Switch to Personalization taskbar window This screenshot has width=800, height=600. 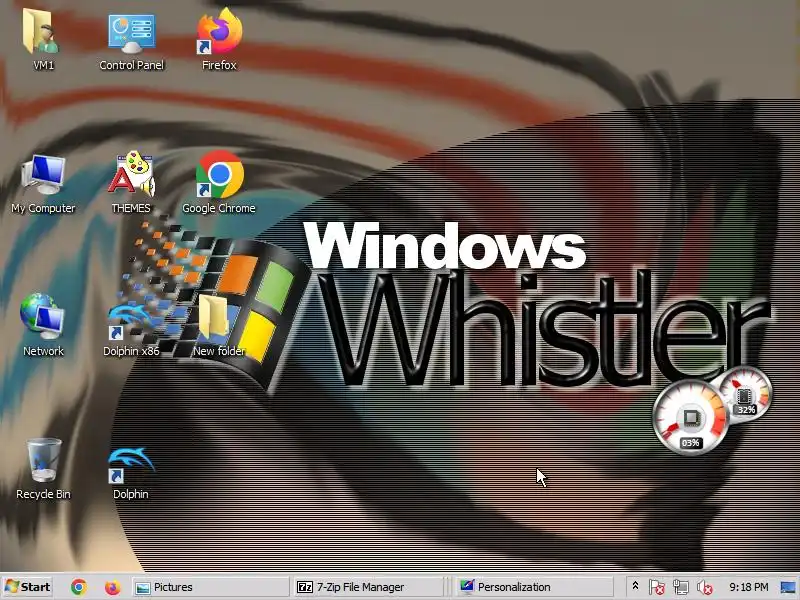click(534, 587)
